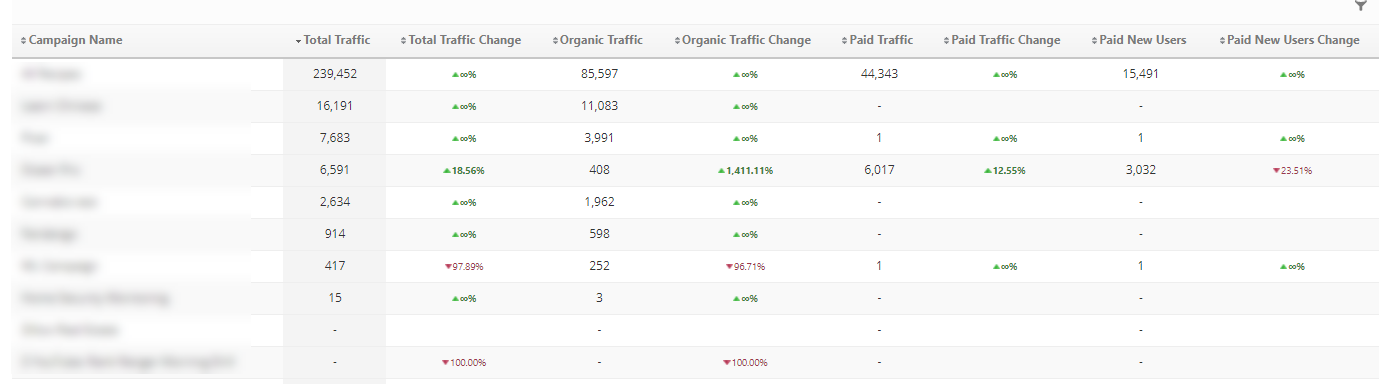Click the 18.56% total traffic change value
Viewport: 1400px width, 384px height.
pos(463,170)
